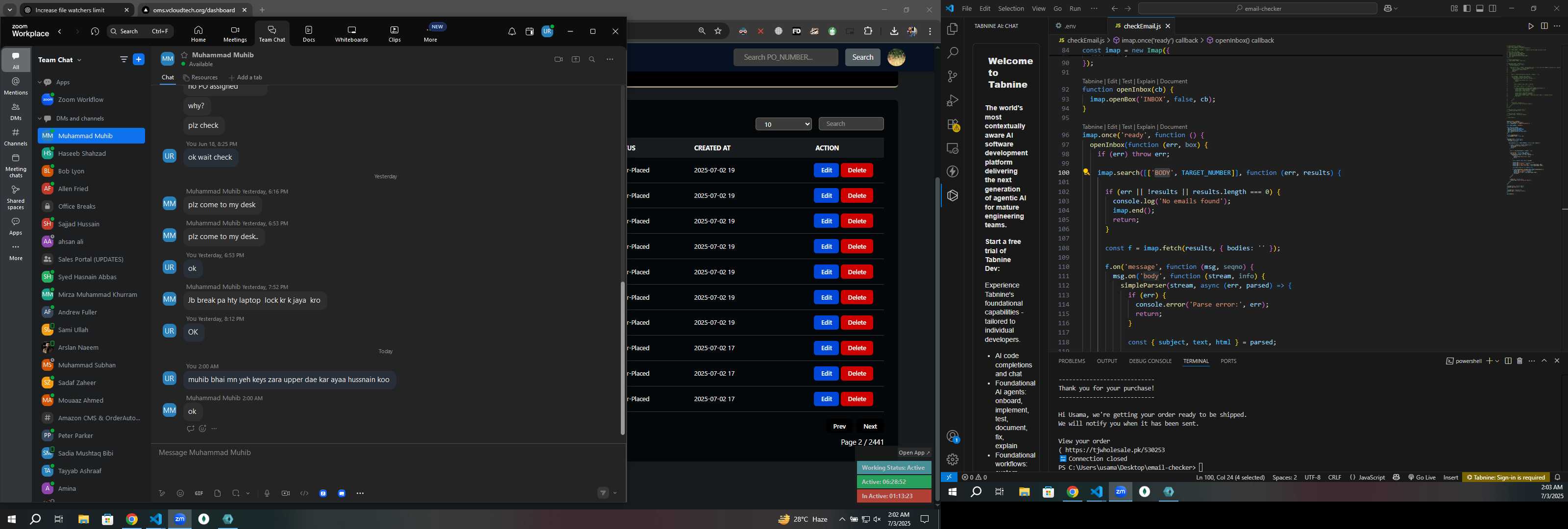The image size is (1568, 529).
Task: Open Zoom Whiteboards tab
Action: click(x=352, y=33)
